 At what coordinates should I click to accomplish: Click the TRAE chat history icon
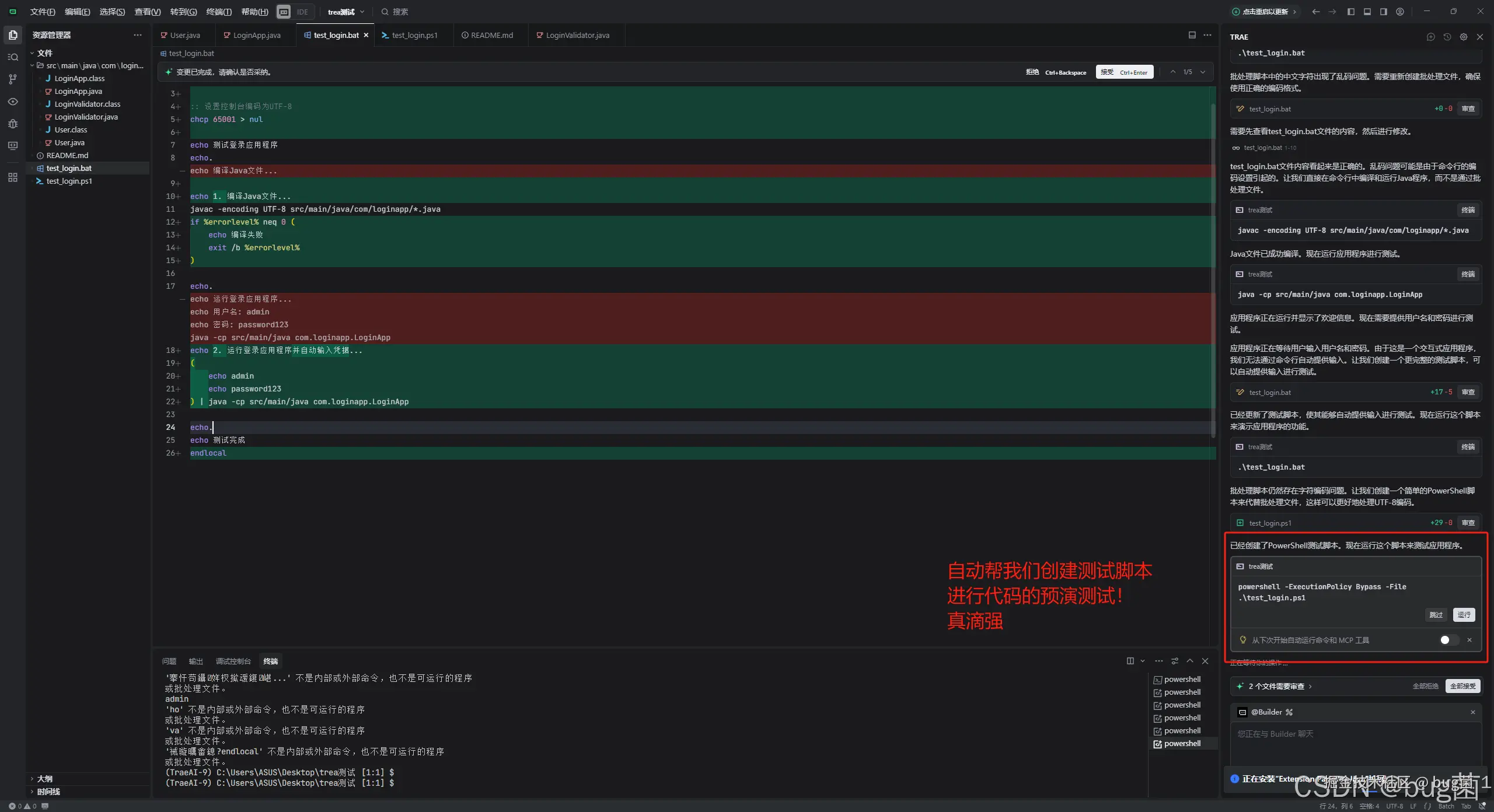pyautogui.click(x=1447, y=37)
